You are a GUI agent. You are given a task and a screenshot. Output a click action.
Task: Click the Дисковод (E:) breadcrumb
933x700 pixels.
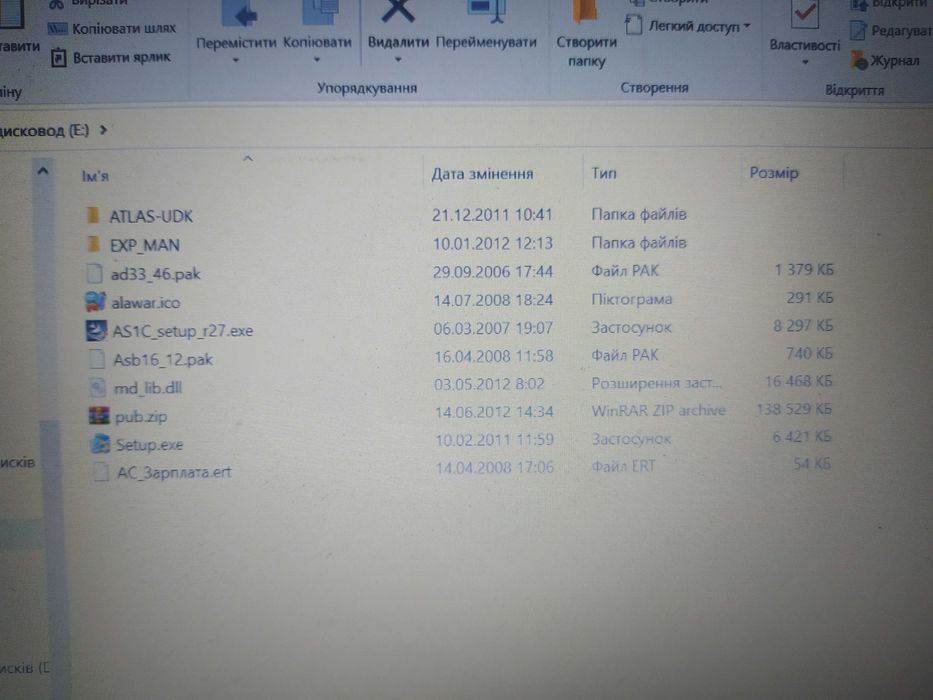(44, 130)
